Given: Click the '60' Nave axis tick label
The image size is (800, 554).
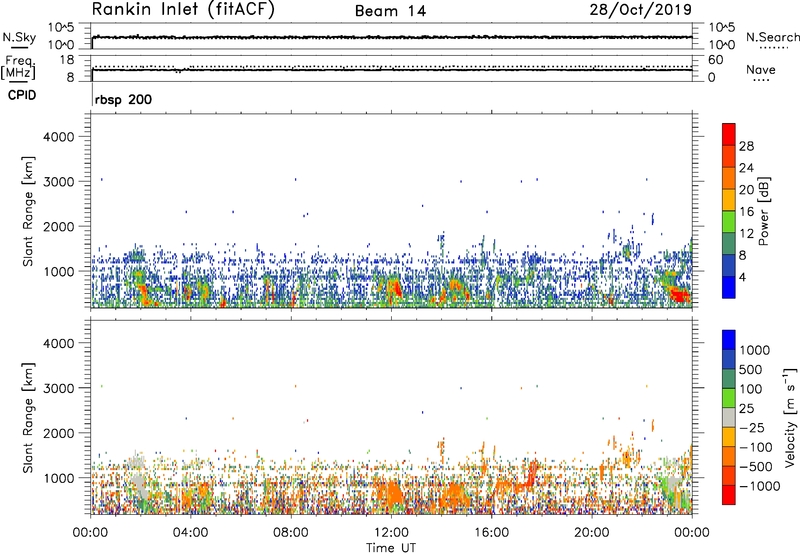Looking at the screenshot, I should (715, 60).
